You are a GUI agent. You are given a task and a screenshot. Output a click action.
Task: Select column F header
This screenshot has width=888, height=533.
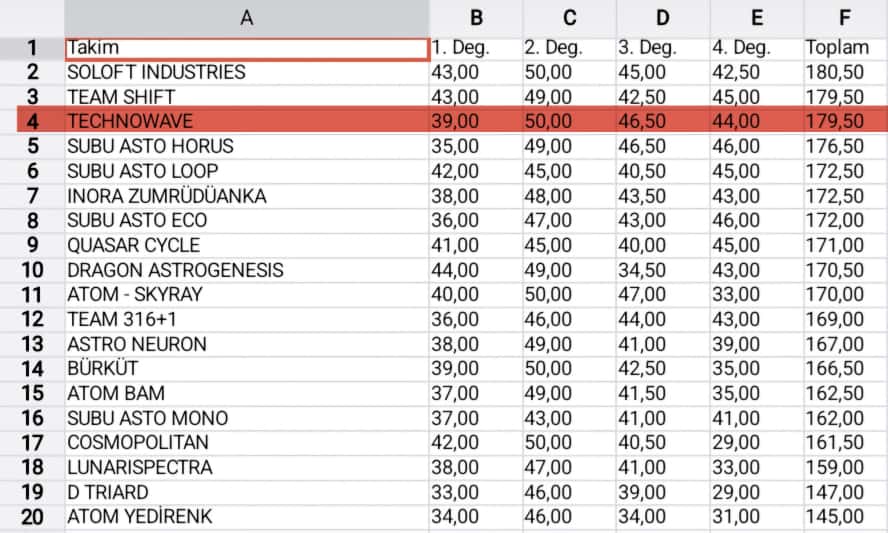[845, 17]
